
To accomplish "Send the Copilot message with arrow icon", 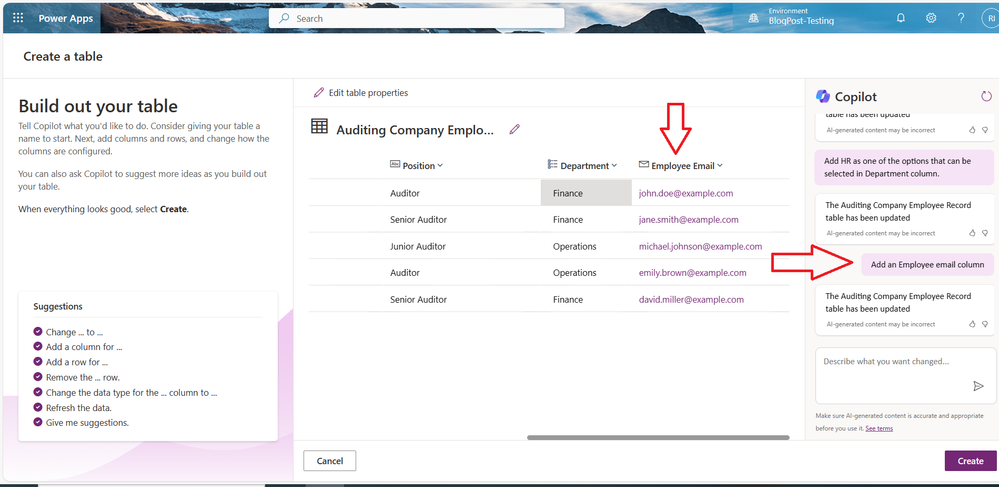I will [978, 386].
